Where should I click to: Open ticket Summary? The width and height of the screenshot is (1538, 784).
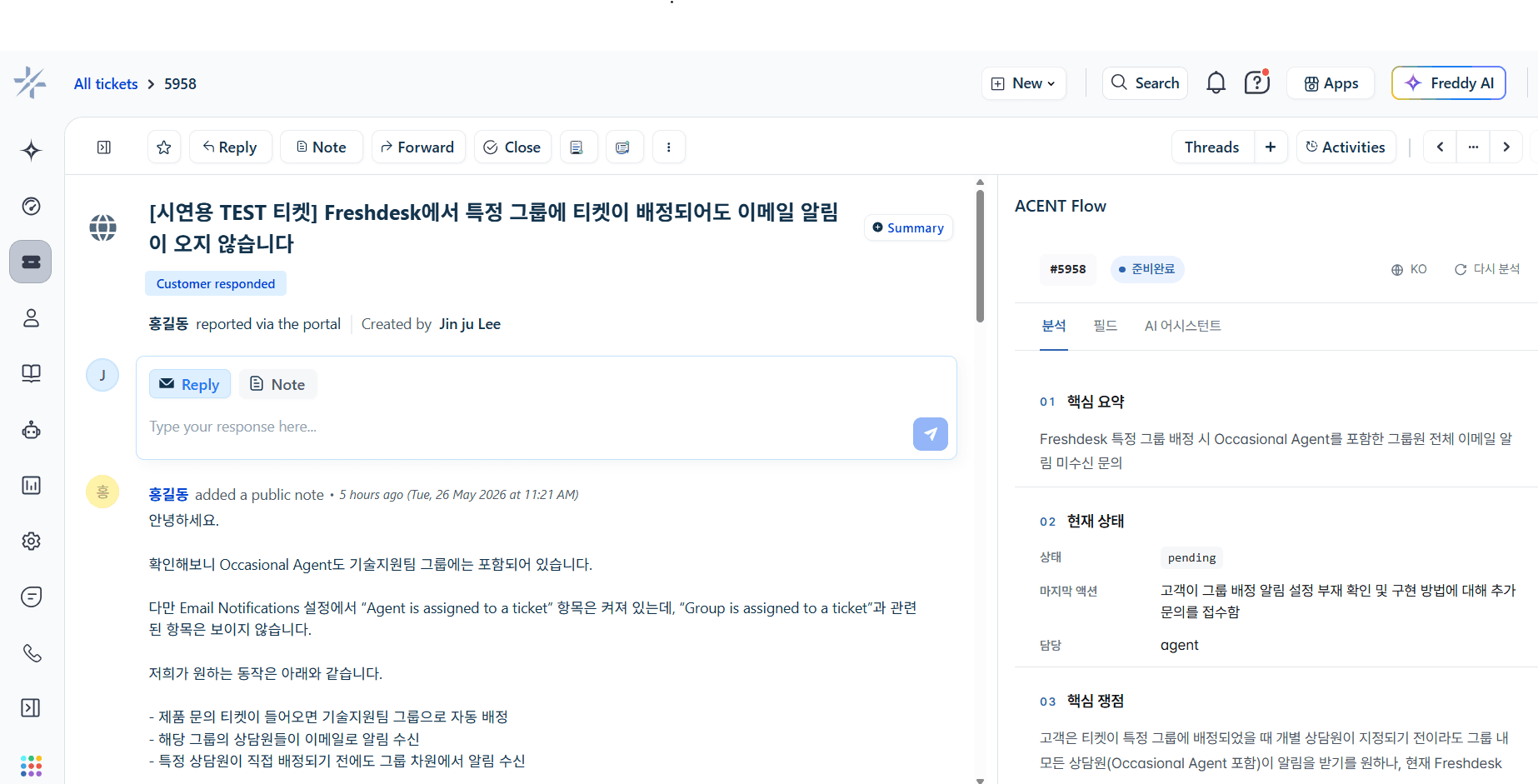908,227
